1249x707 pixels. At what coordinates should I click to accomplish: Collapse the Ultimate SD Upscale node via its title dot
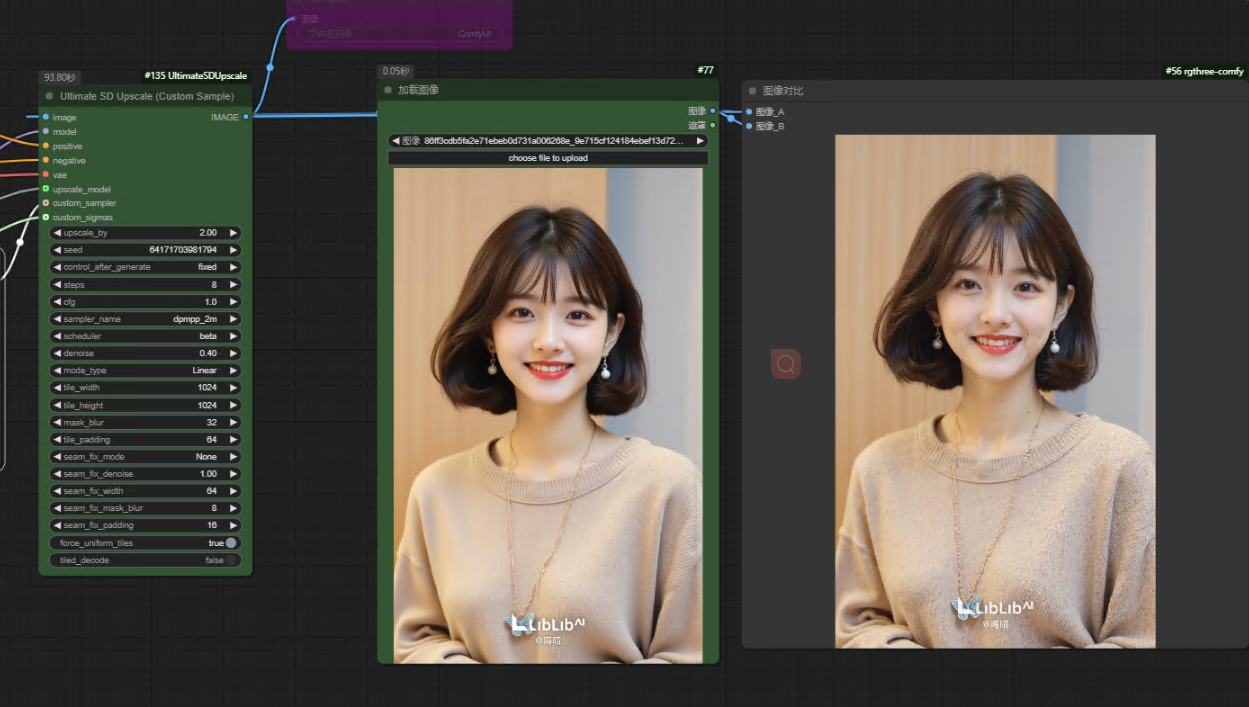point(48,96)
